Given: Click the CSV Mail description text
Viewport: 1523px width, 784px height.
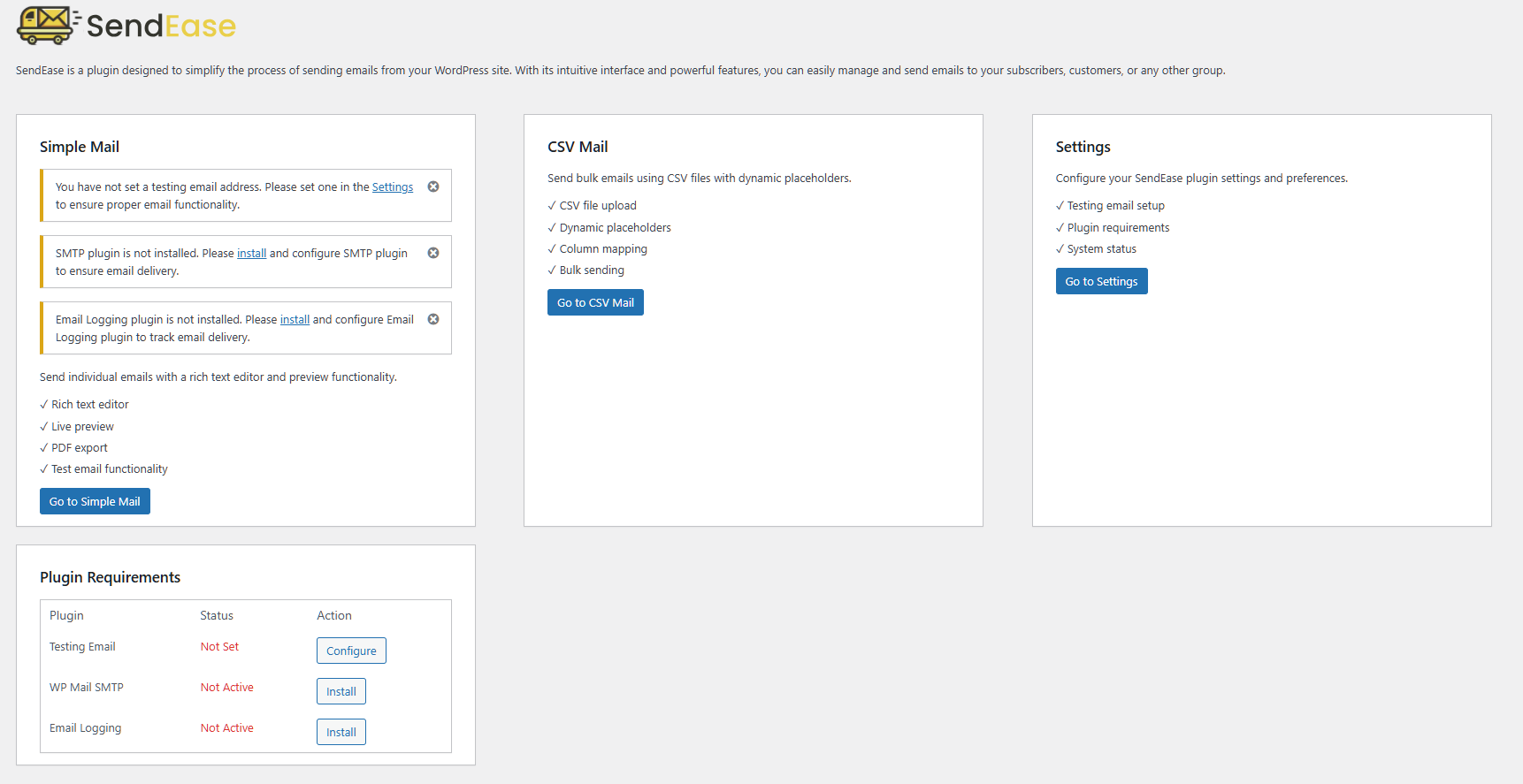Looking at the screenshot, I should [700, 179].
